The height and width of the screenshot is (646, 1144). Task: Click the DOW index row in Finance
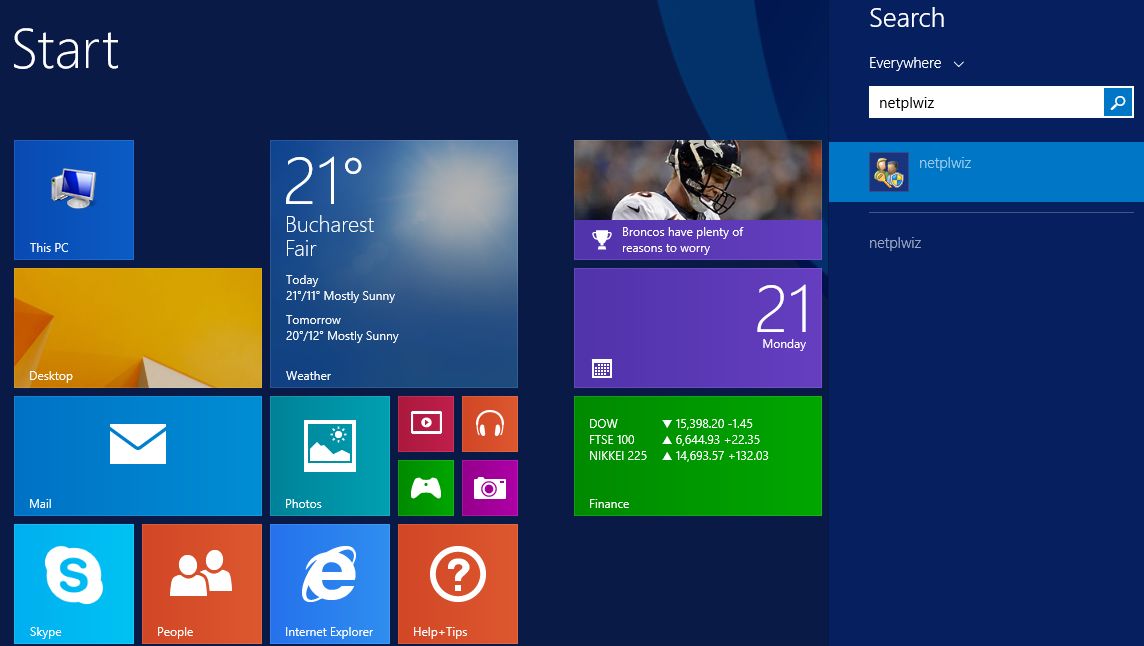[670, 423]
